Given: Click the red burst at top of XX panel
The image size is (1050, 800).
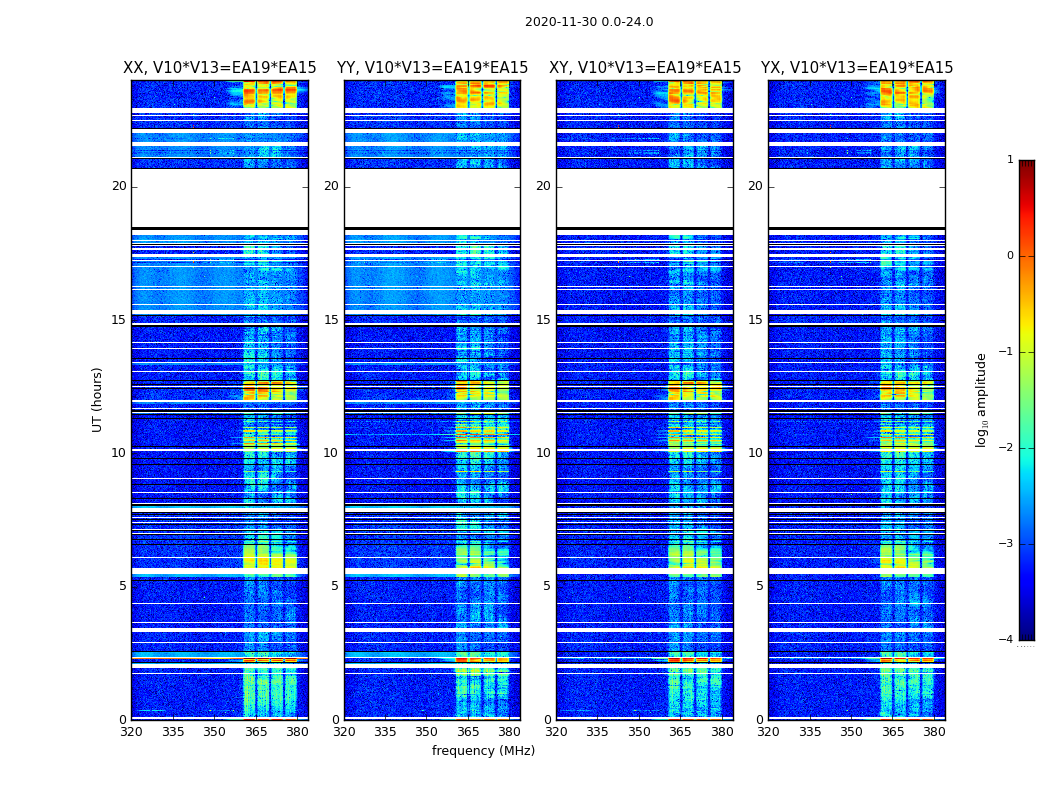Looking at the screenshot, I should tap(270, 94).
